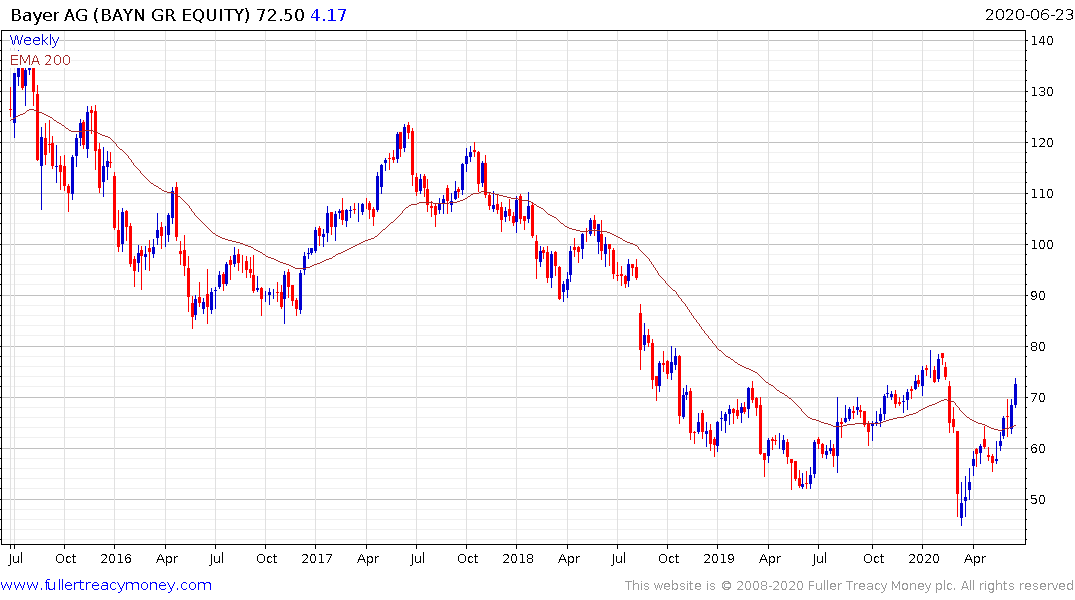Click the latest weekly candlestick near 72
The image size is (1075, 600).
coord(1015,393)
